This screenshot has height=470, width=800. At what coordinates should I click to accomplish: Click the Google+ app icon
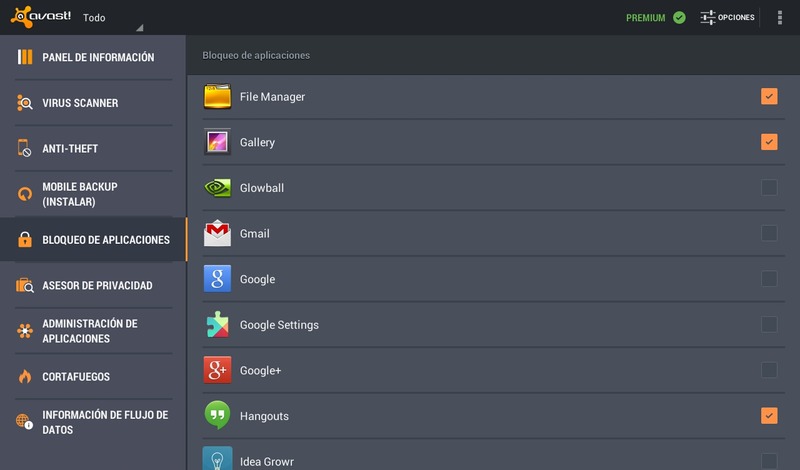(217, 370)
